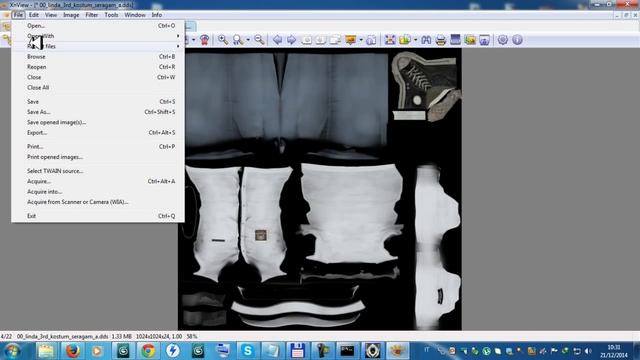640x360 pixels.
Task: Open the dropdown arrow beside the slideshow icon
Action: pyautogui.click(x=361, y=40)
